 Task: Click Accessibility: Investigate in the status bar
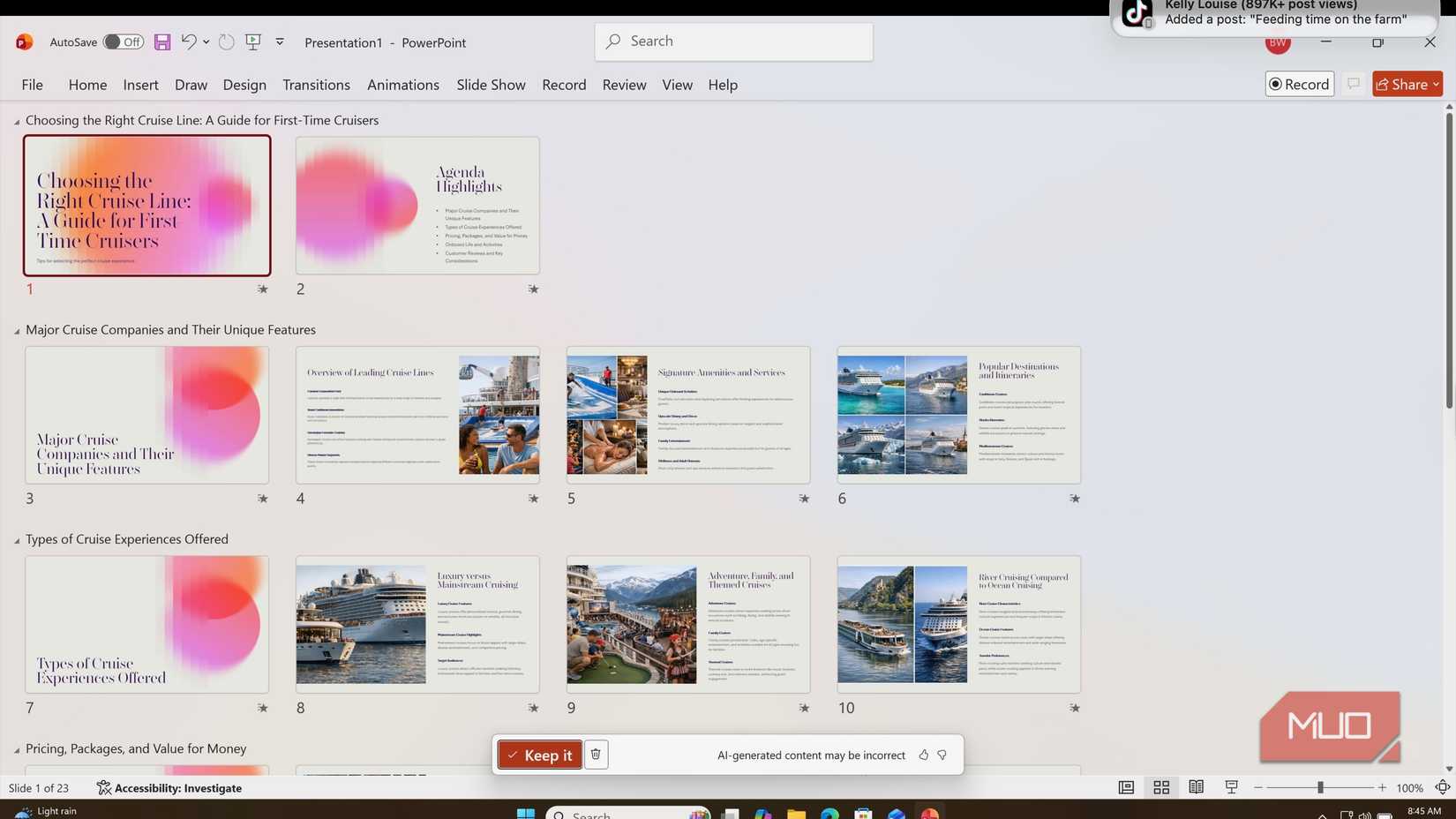[x=170, y=788]
